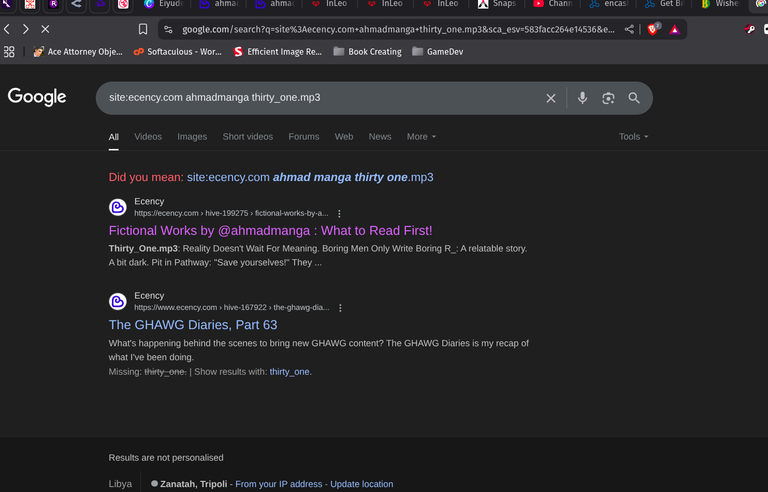Open the Brave Shields lion icon
This screenshot has height=492, width=768.
[653, 29]
